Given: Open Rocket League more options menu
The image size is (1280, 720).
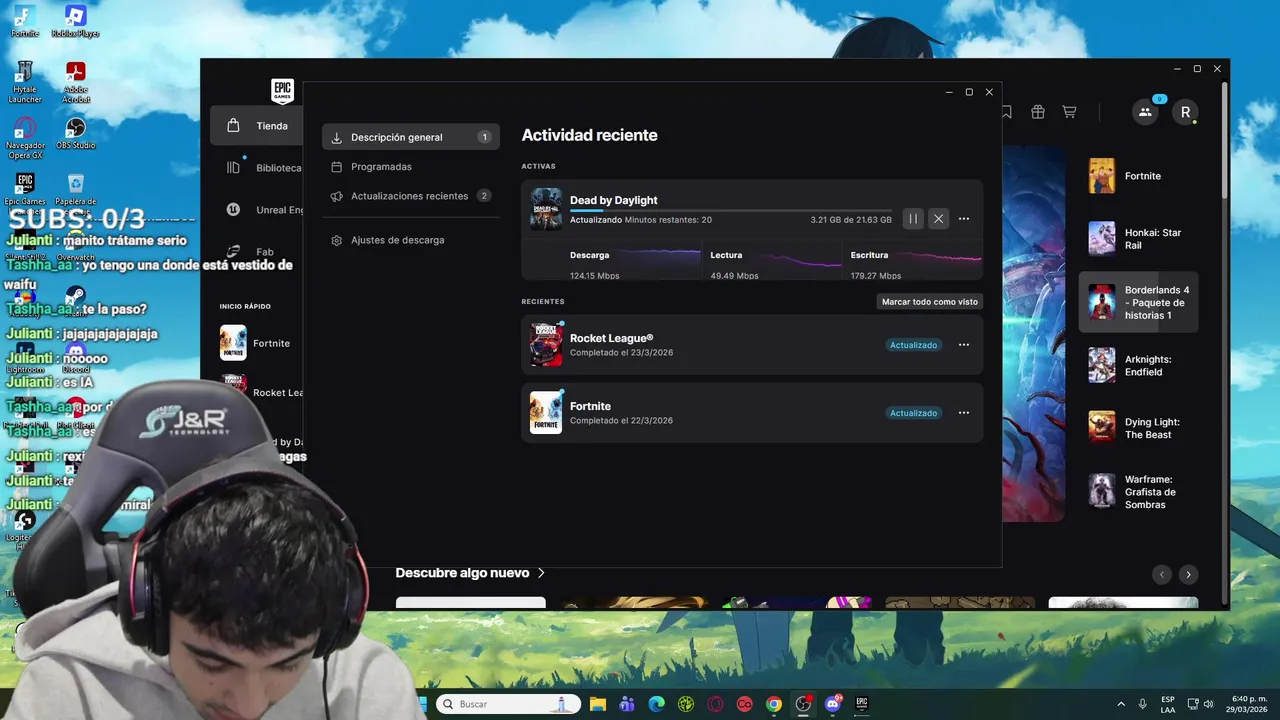Looking at the screenshot, I should pyautogui.click(x=964, y=345).
